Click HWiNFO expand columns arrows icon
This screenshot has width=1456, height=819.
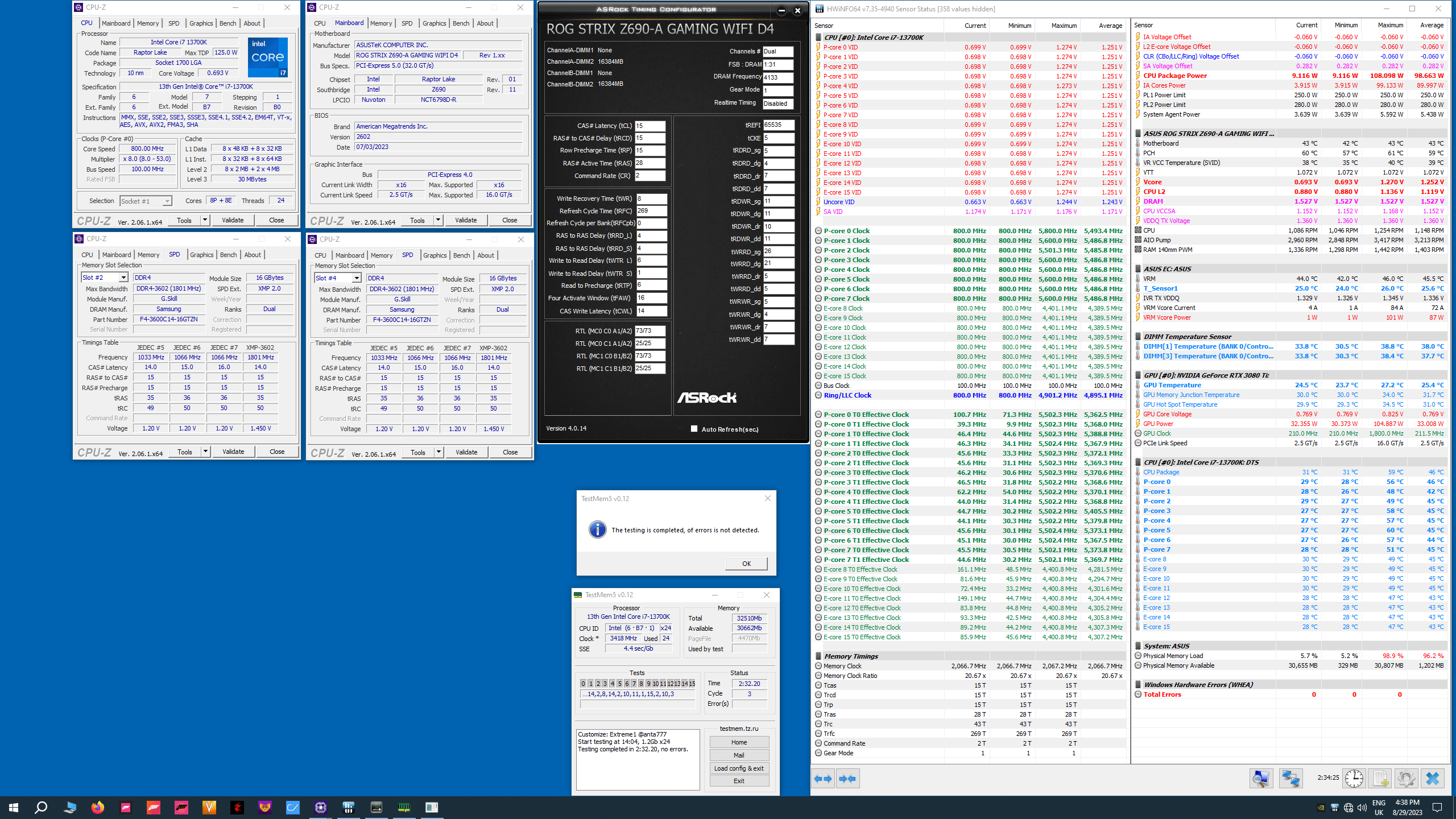[823, 779]
